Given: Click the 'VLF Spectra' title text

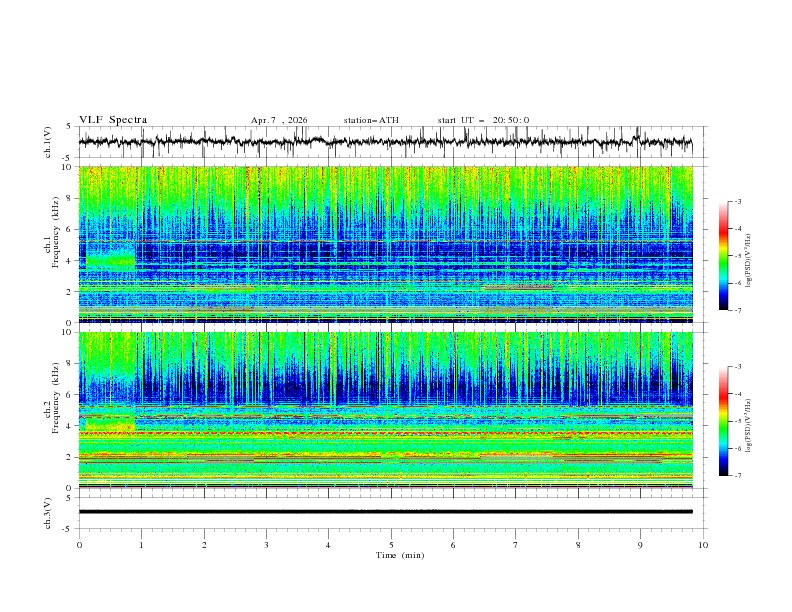Looking at the screenshot, I should point(113,120).
